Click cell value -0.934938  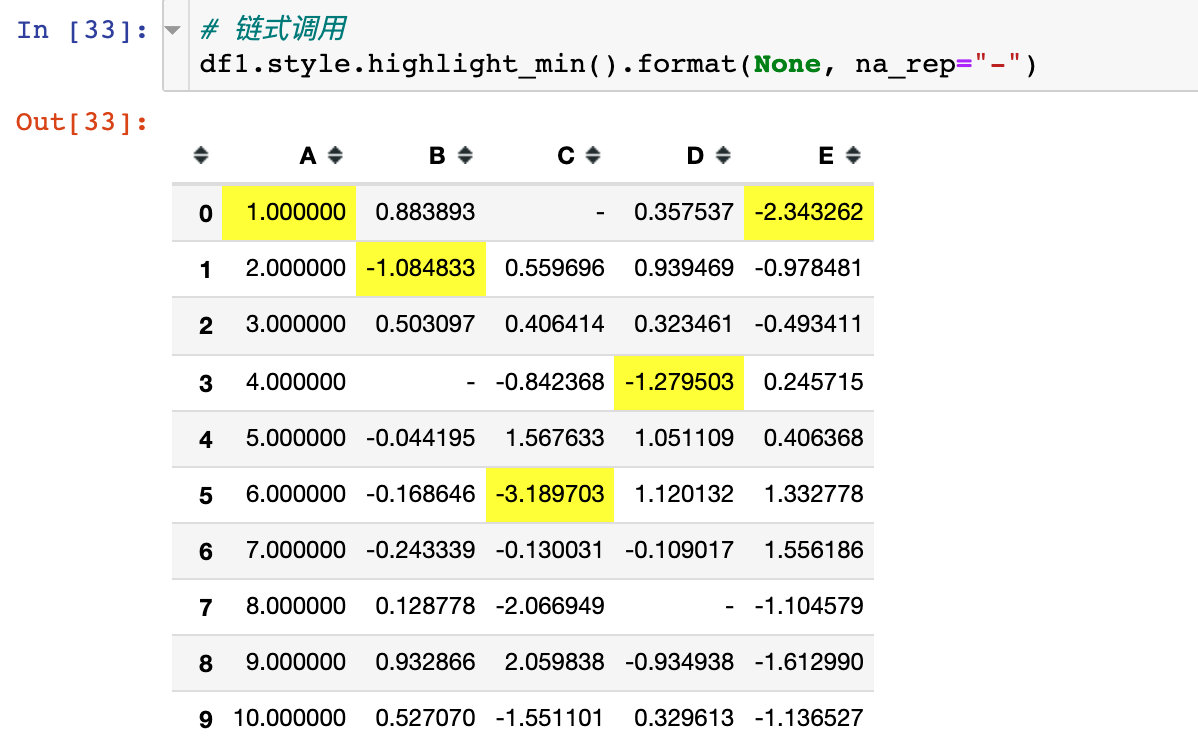[679, 661]
